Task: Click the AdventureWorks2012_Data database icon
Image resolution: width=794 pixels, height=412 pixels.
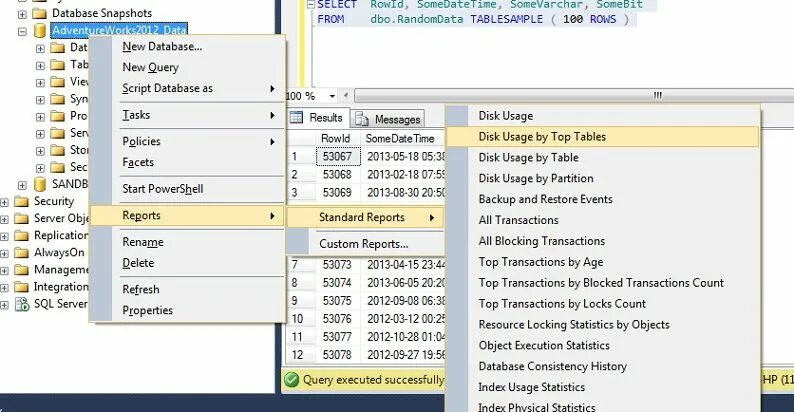Action: coord(40,31)
